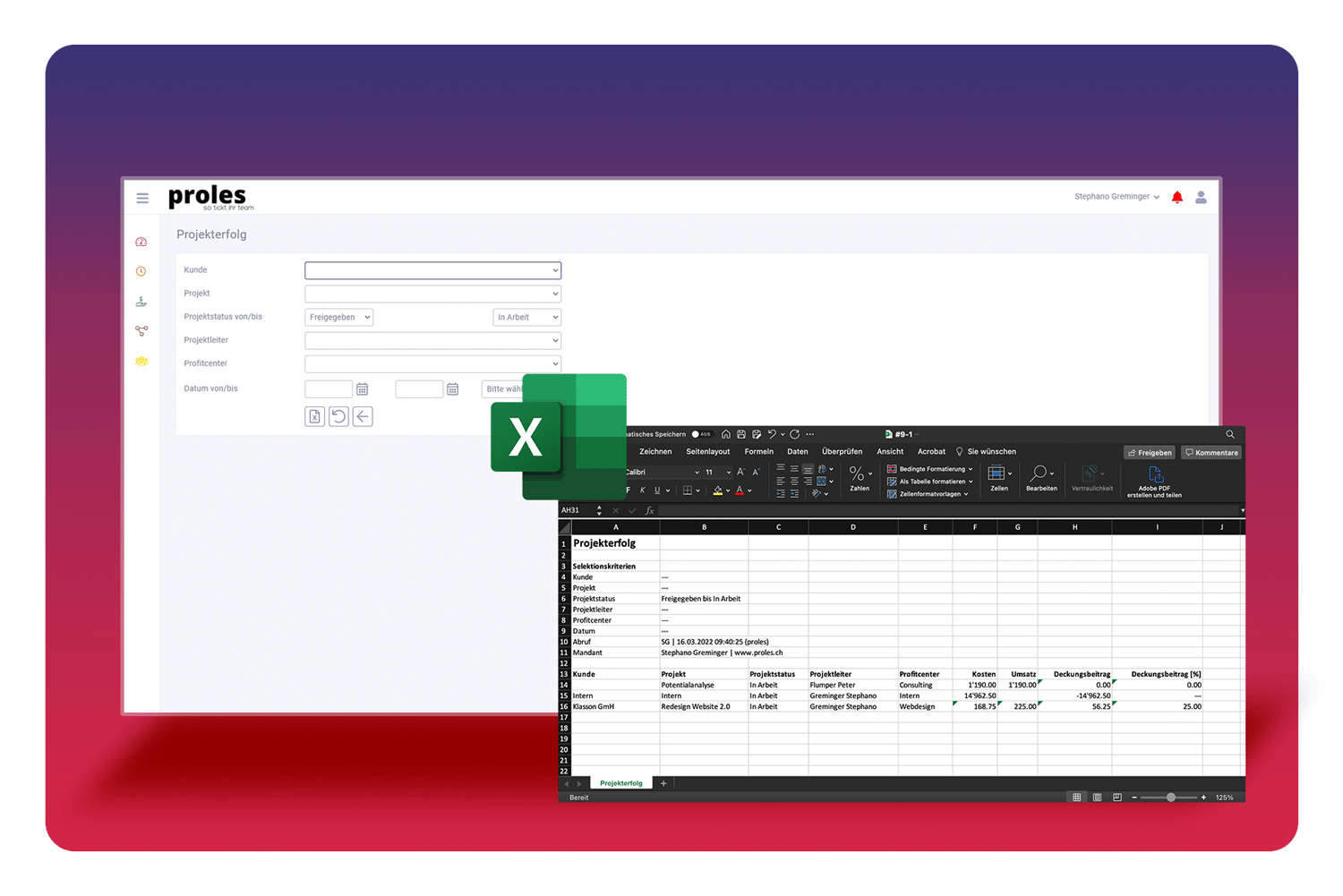Click the Excel home icon in title bar

tap(726, 434)
